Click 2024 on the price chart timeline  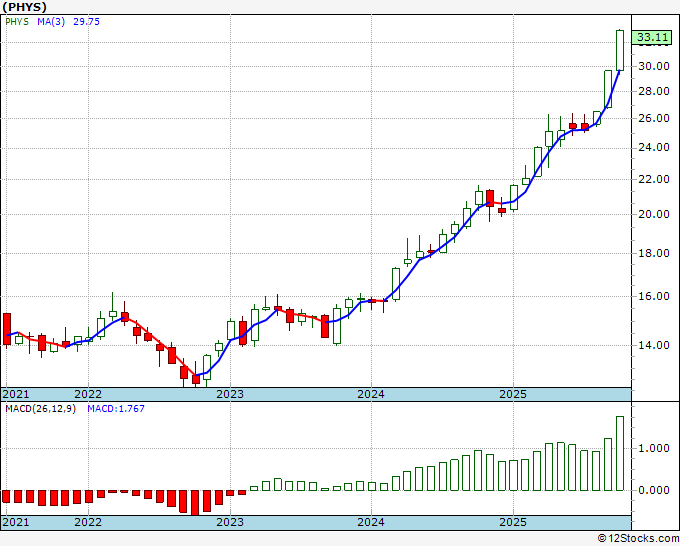(371, 394)
